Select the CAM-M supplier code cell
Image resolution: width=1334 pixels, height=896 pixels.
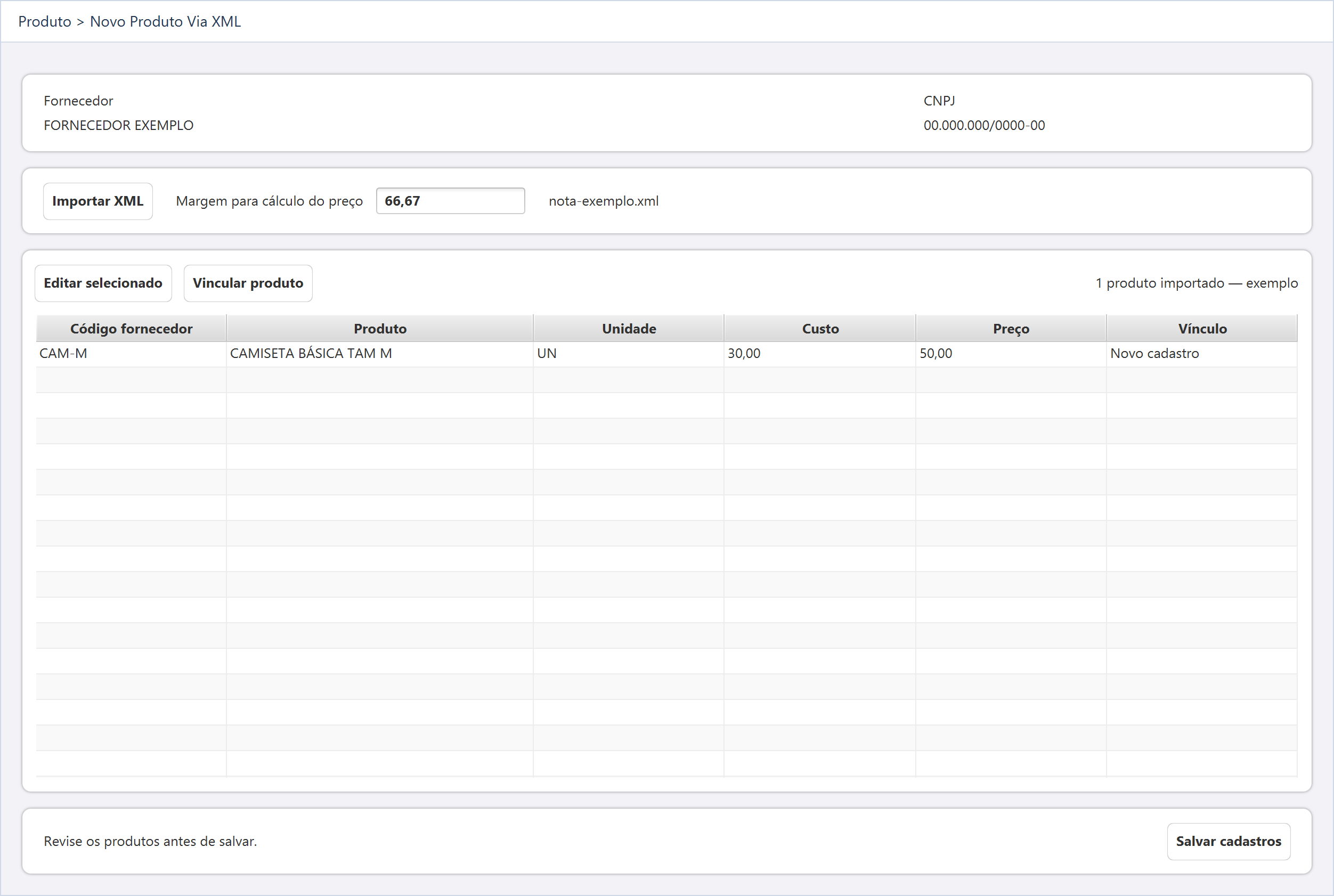132,354
